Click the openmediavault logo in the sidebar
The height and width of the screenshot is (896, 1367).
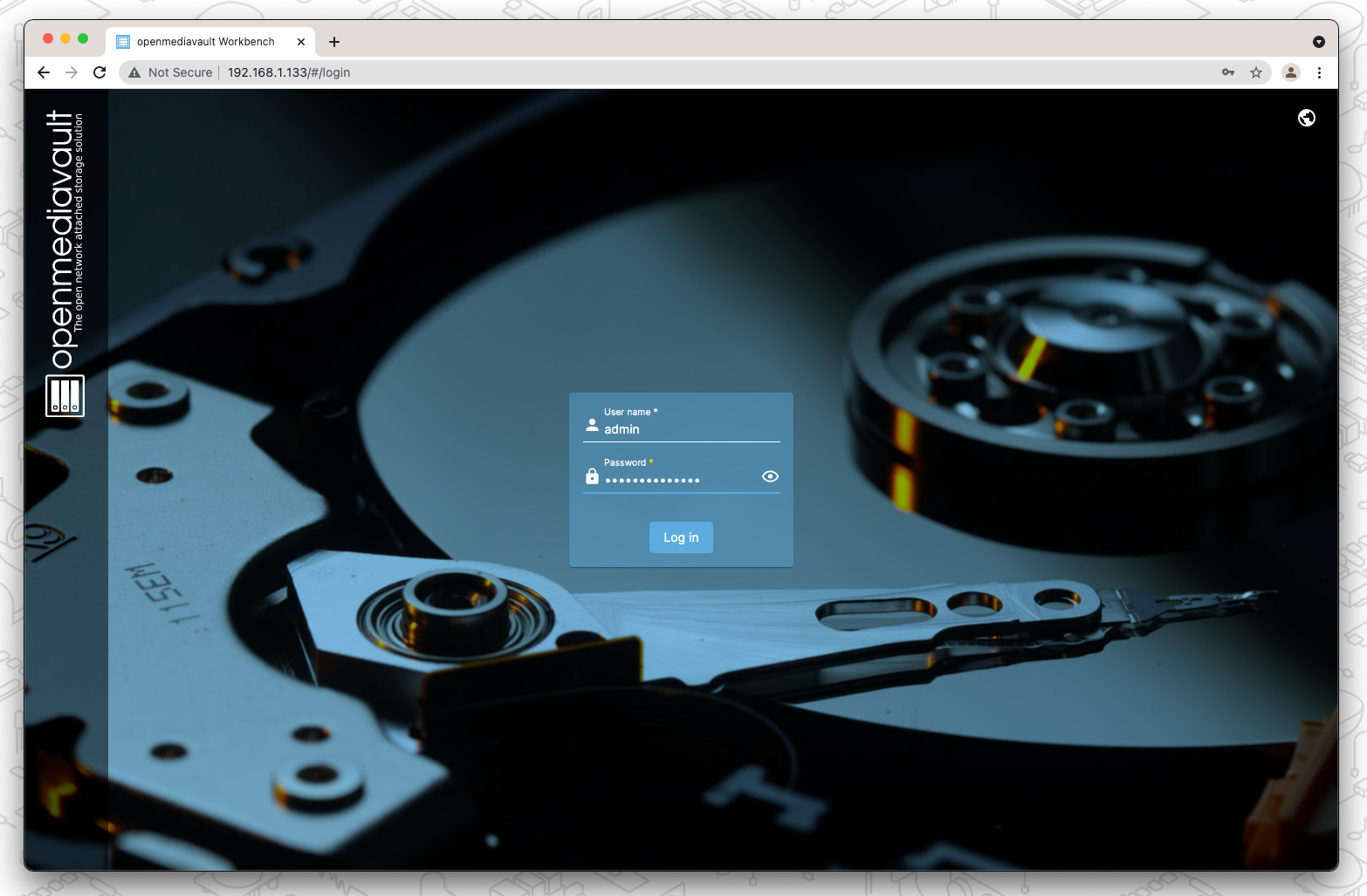coord(65,395)
